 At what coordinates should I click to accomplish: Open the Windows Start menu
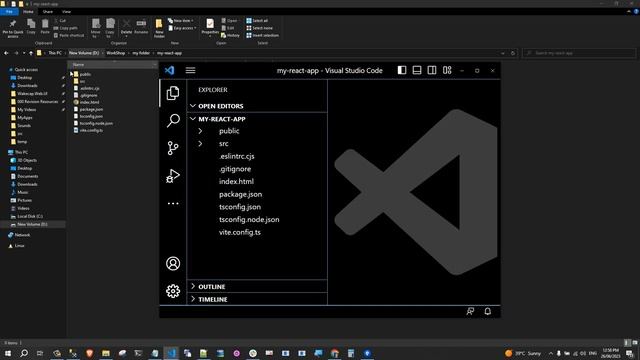pyautogui.click(x=8, y=353)
